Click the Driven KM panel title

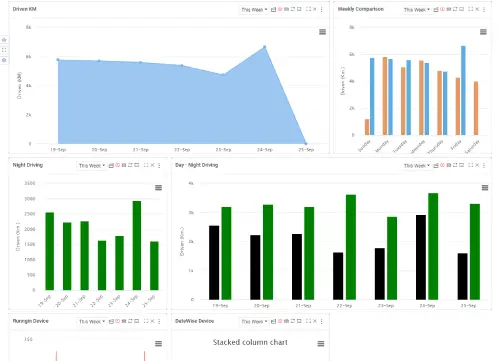(25, 9)
